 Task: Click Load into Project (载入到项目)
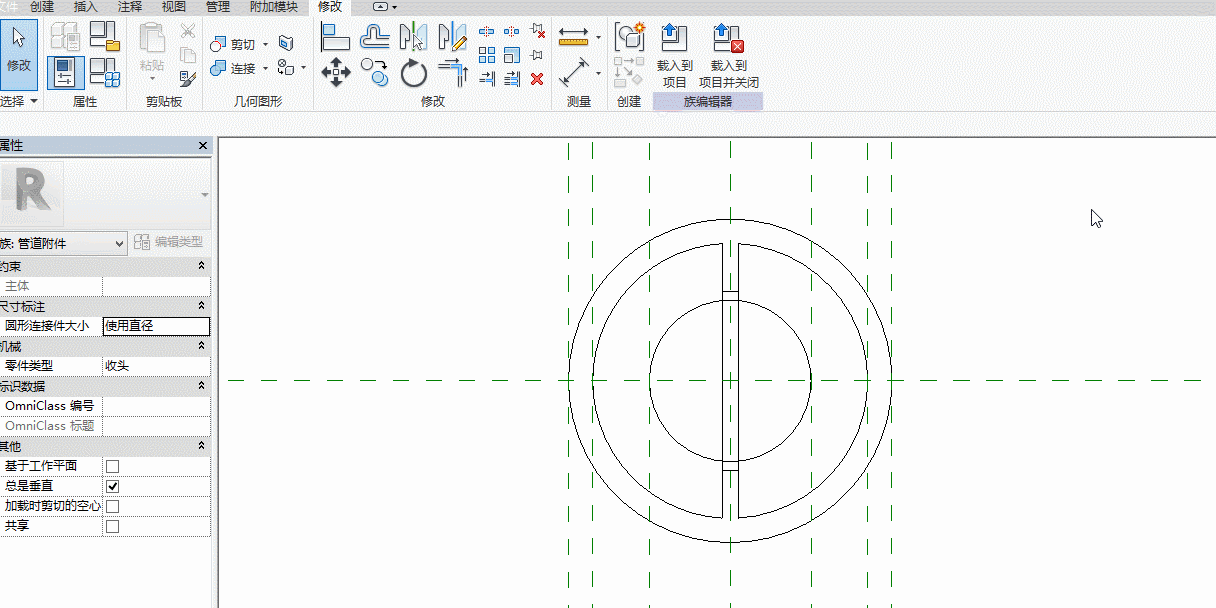[675, 56]
